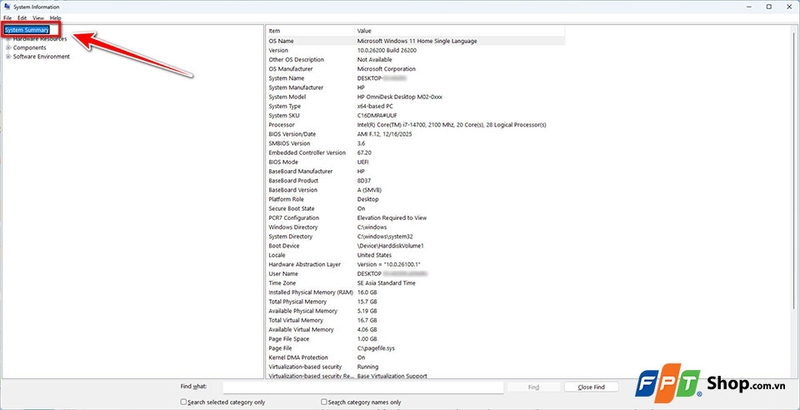Enable Search category names only checkbox
The width and height of the screenshot is (800, 410).
324,402
